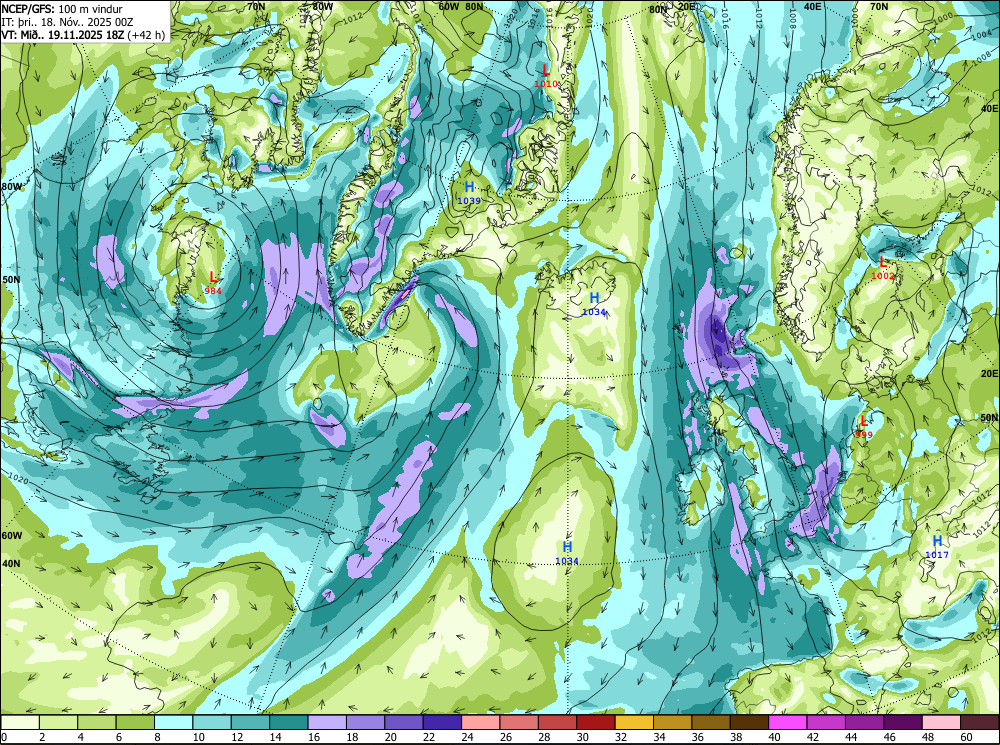The image size is (1000, 745).
Task: Select the dark red 30–32 legend swatch
Action: (596, 722)
